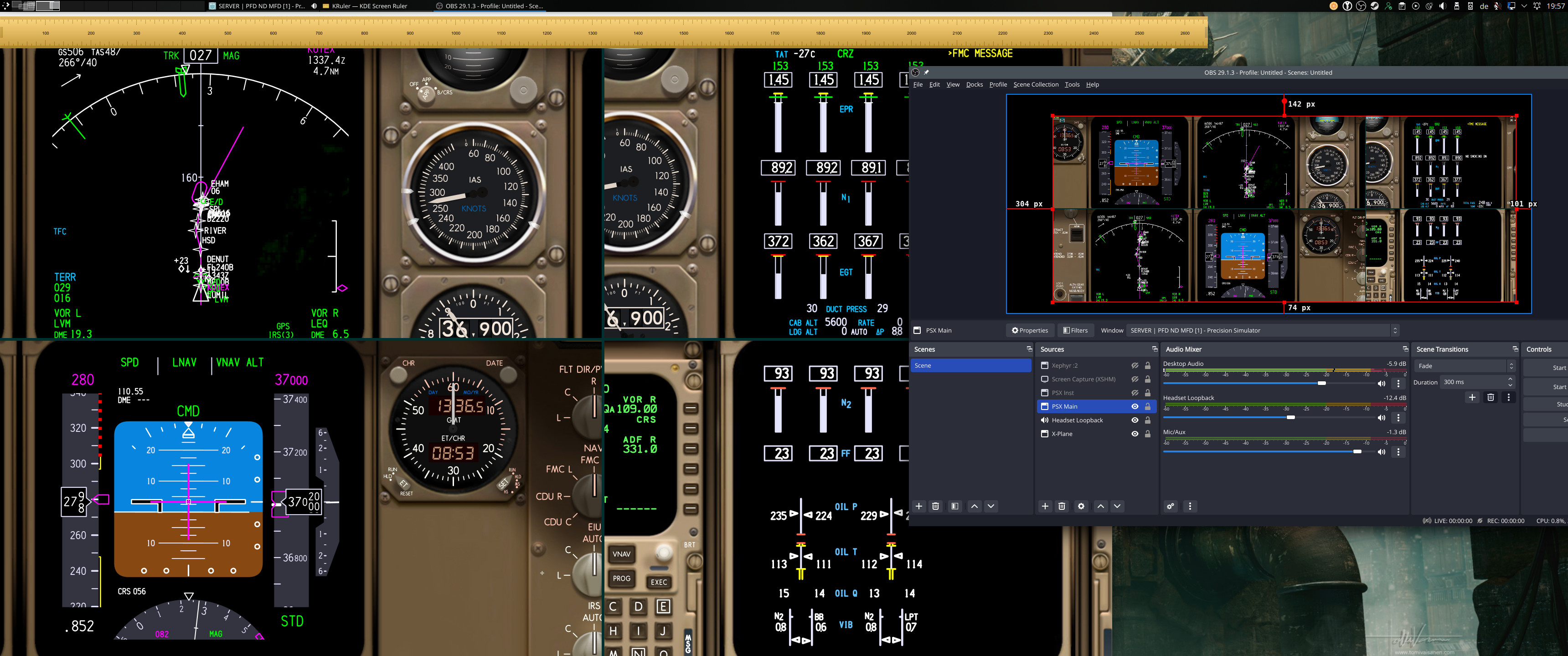Image resolution: width=1568 pixels, height=656 pixels.
Task: Undock the Audio Mixer panel
Action: [x=1405, y=349]
